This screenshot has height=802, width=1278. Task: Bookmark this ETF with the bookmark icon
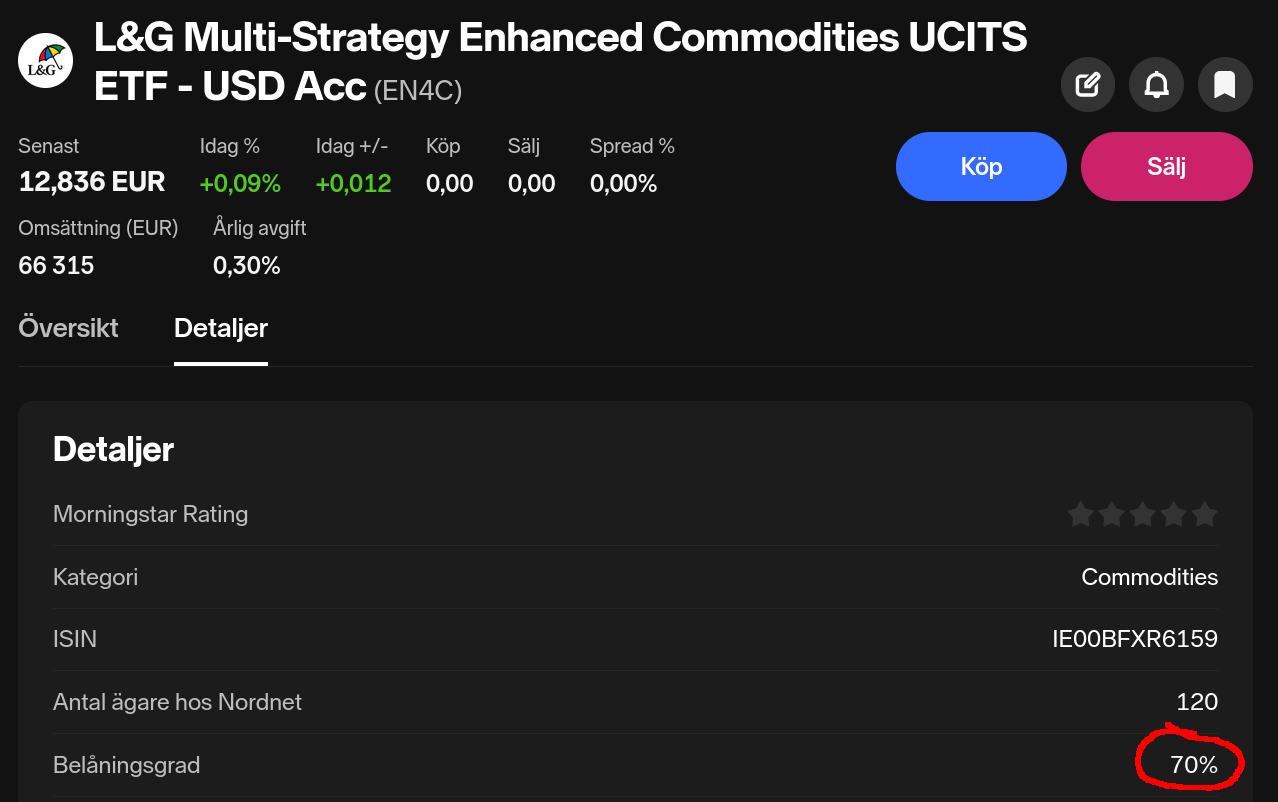1225,84
